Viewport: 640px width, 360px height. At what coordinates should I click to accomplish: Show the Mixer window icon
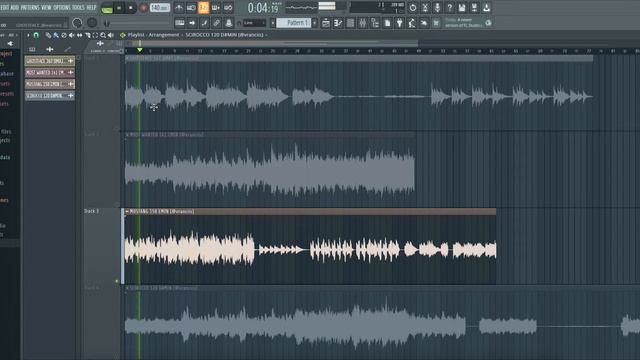point(362,23)
